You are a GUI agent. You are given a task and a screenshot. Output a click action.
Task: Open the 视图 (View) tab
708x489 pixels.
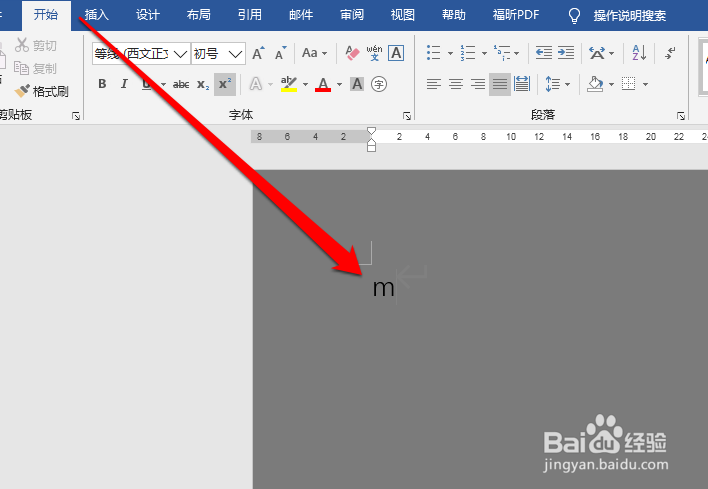tap(402, 15)
